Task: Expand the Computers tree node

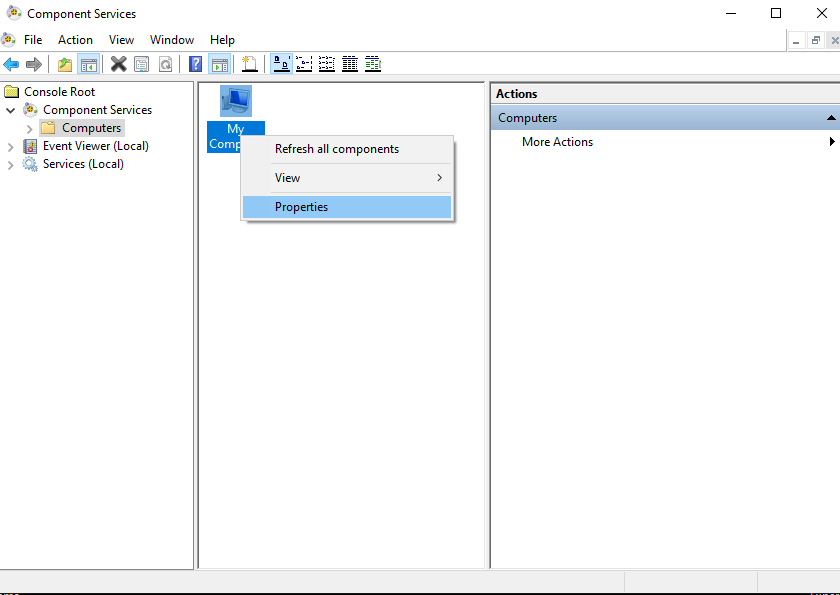Action: (x=29, y=128)
